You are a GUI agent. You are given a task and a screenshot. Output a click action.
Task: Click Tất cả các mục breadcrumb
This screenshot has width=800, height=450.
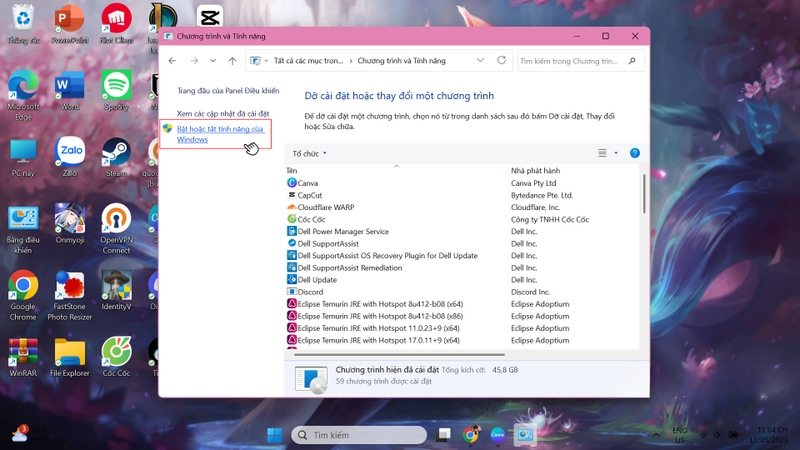pos(309,61)
